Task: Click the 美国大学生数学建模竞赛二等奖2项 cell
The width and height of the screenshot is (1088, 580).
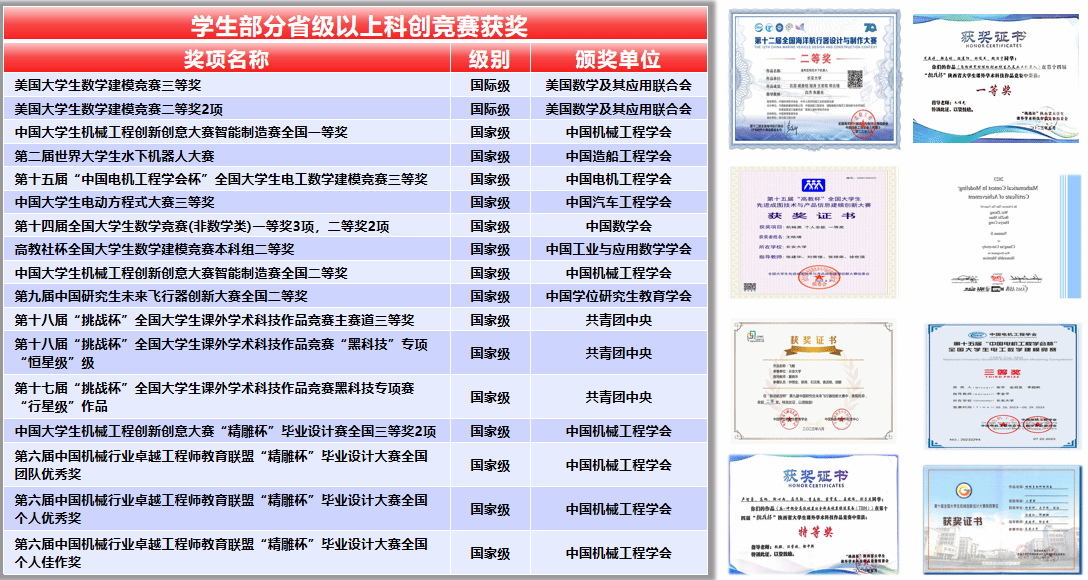Action: (119, 109)
